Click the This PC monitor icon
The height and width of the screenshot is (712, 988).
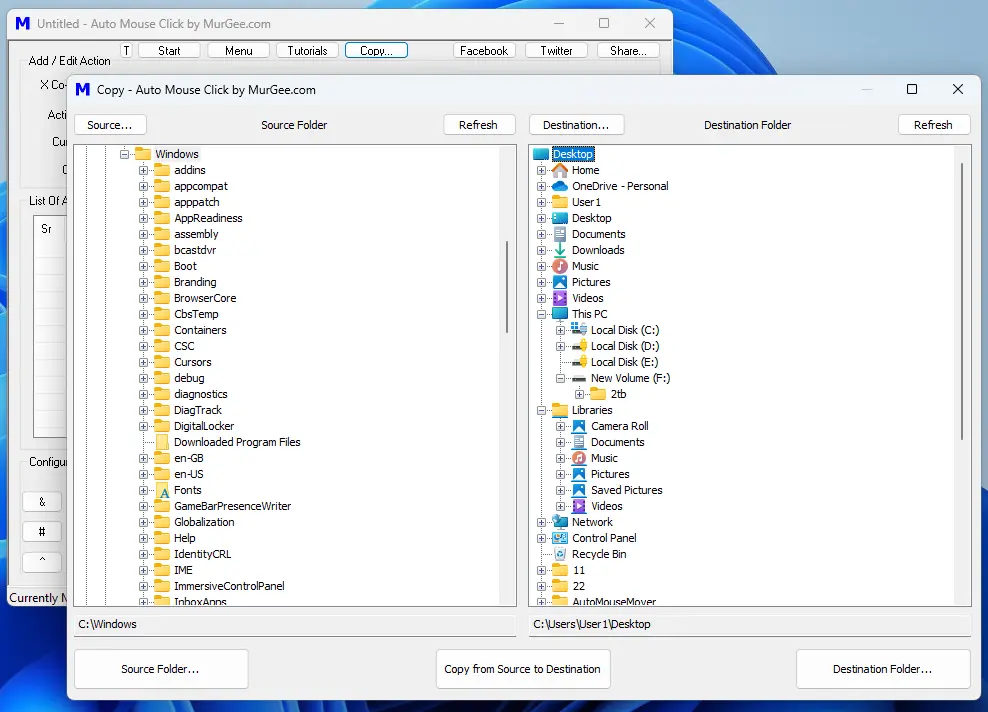pyautogui.click(x=560, y=314)
